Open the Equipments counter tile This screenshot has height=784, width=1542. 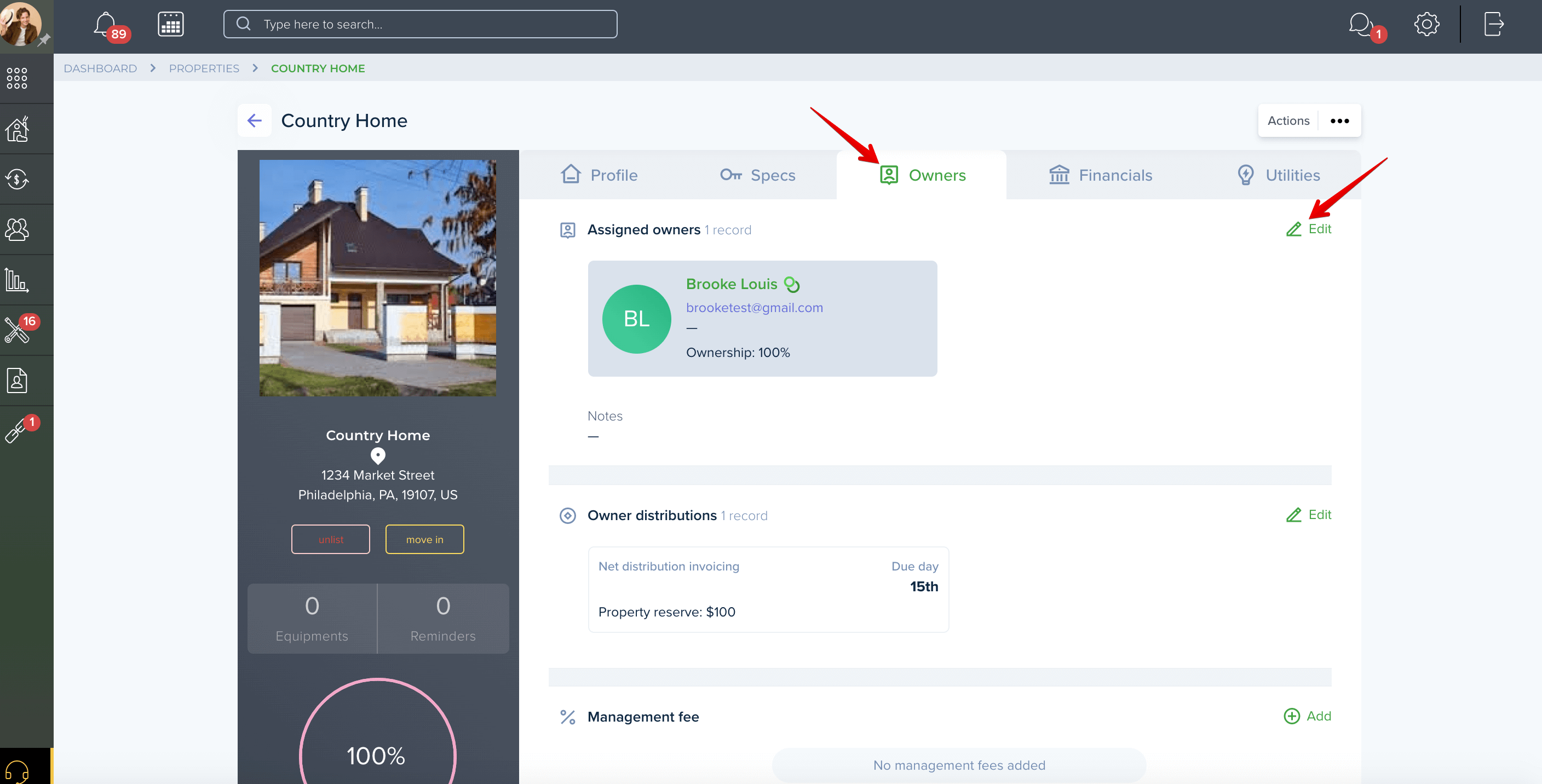(312, 618)
